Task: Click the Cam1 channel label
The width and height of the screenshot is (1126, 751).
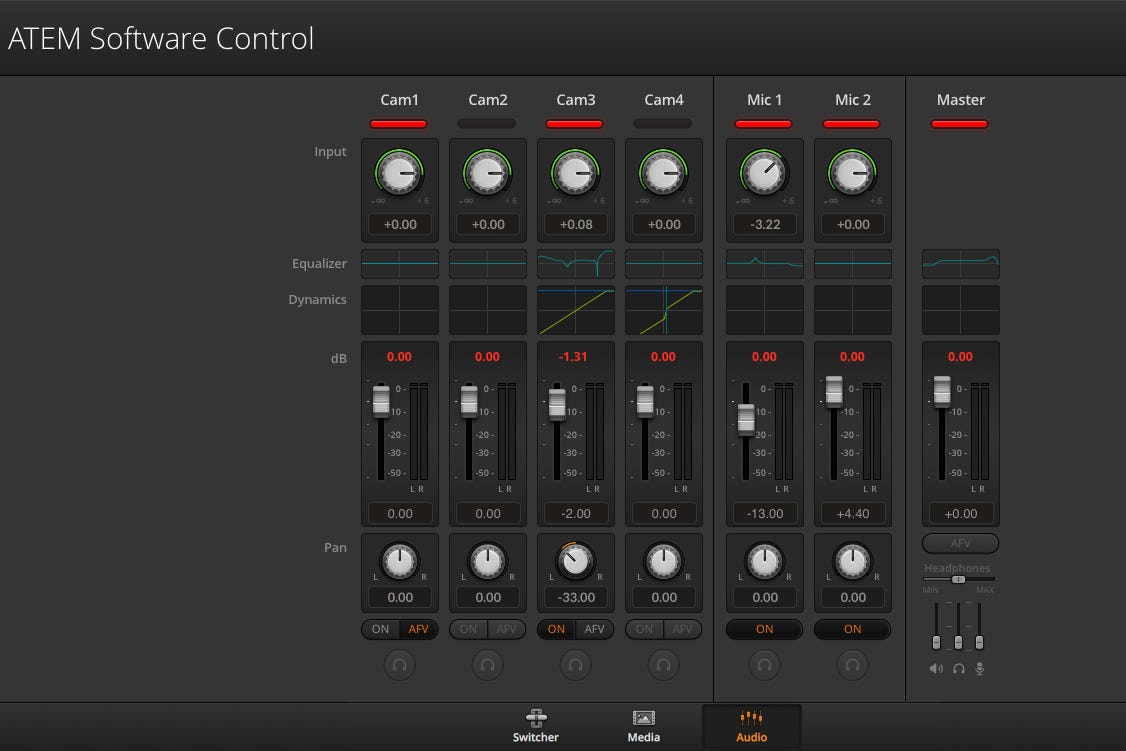Action: pyautogui.click(x=399, y=100)
